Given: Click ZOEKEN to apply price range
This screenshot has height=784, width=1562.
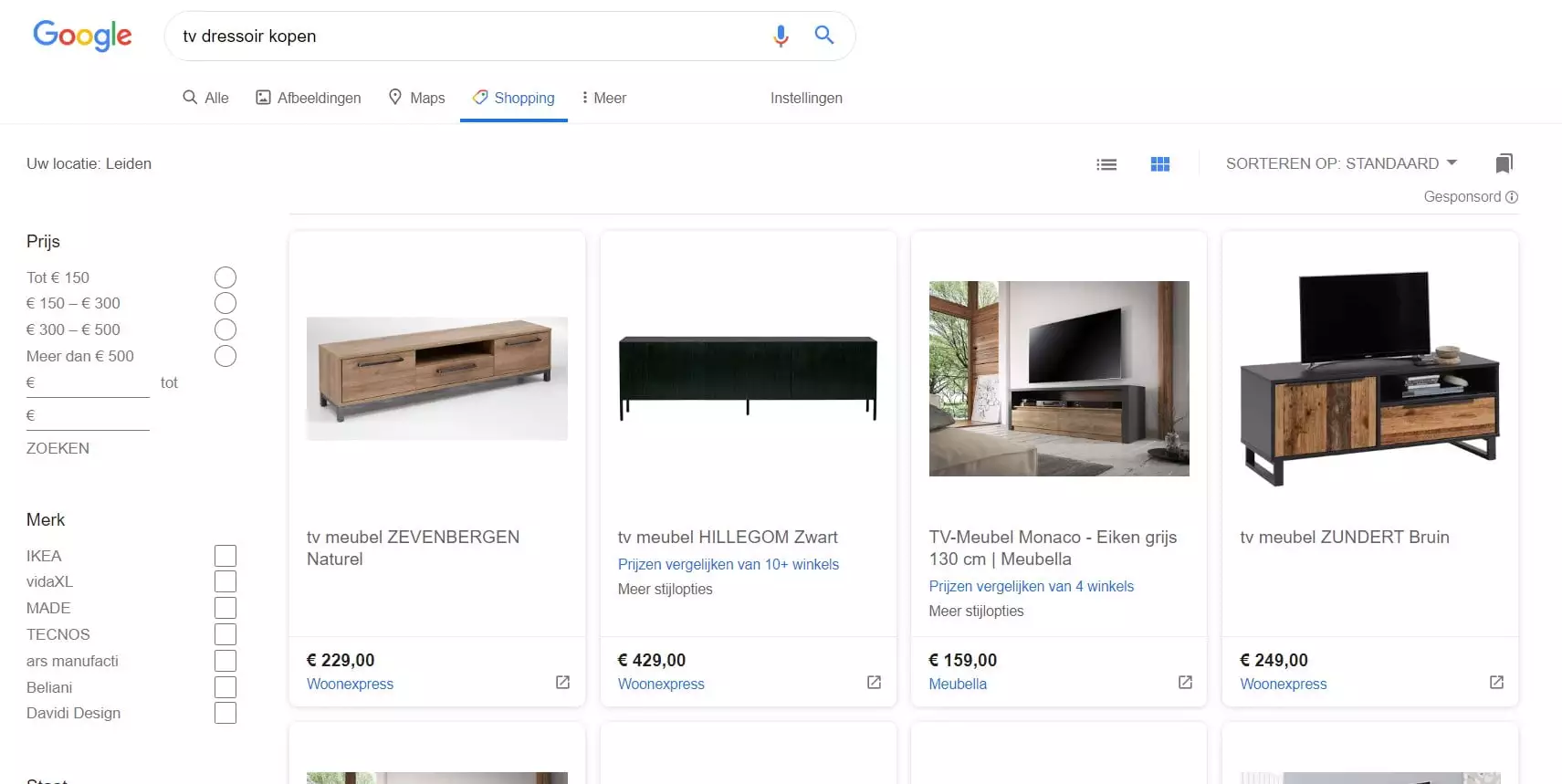Looking at the screenshot, I should [58, 448].
